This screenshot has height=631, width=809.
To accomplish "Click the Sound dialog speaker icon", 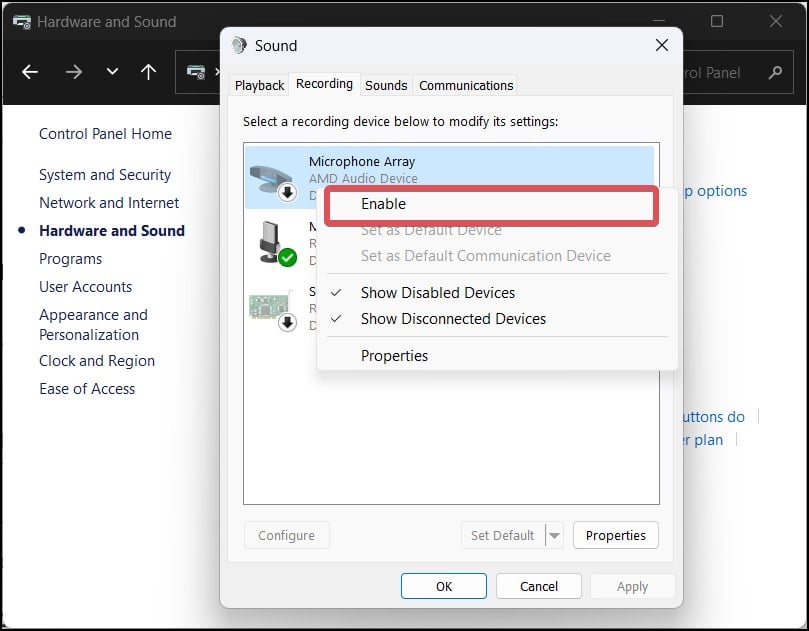I will tap(239, 45).
